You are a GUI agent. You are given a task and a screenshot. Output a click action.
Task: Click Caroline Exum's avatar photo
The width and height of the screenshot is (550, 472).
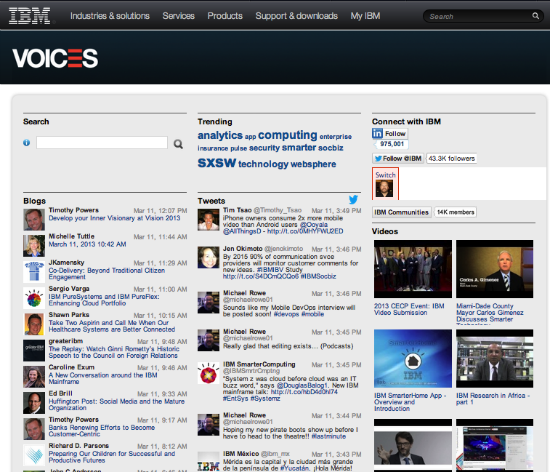point(34,377)
